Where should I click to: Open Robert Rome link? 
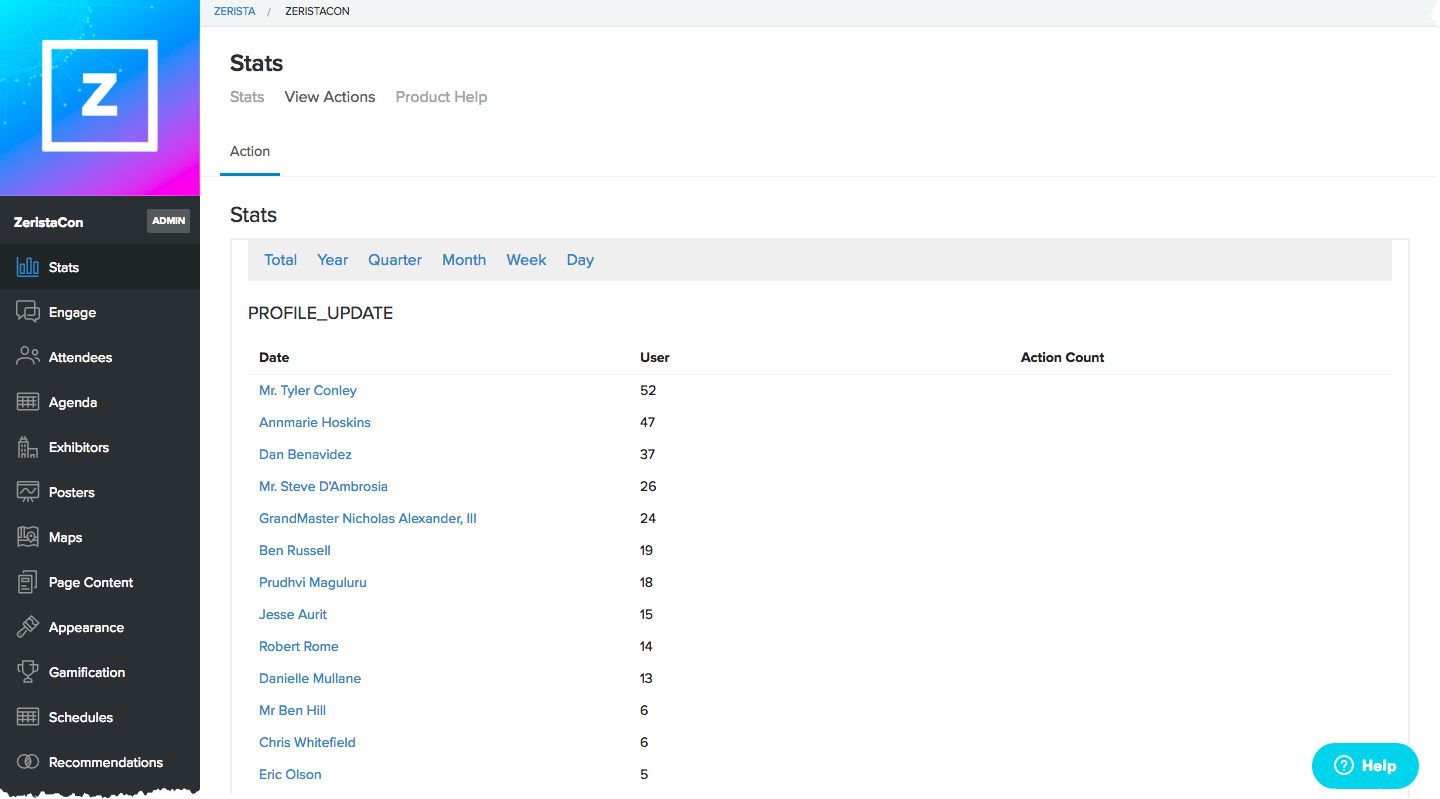299,646
